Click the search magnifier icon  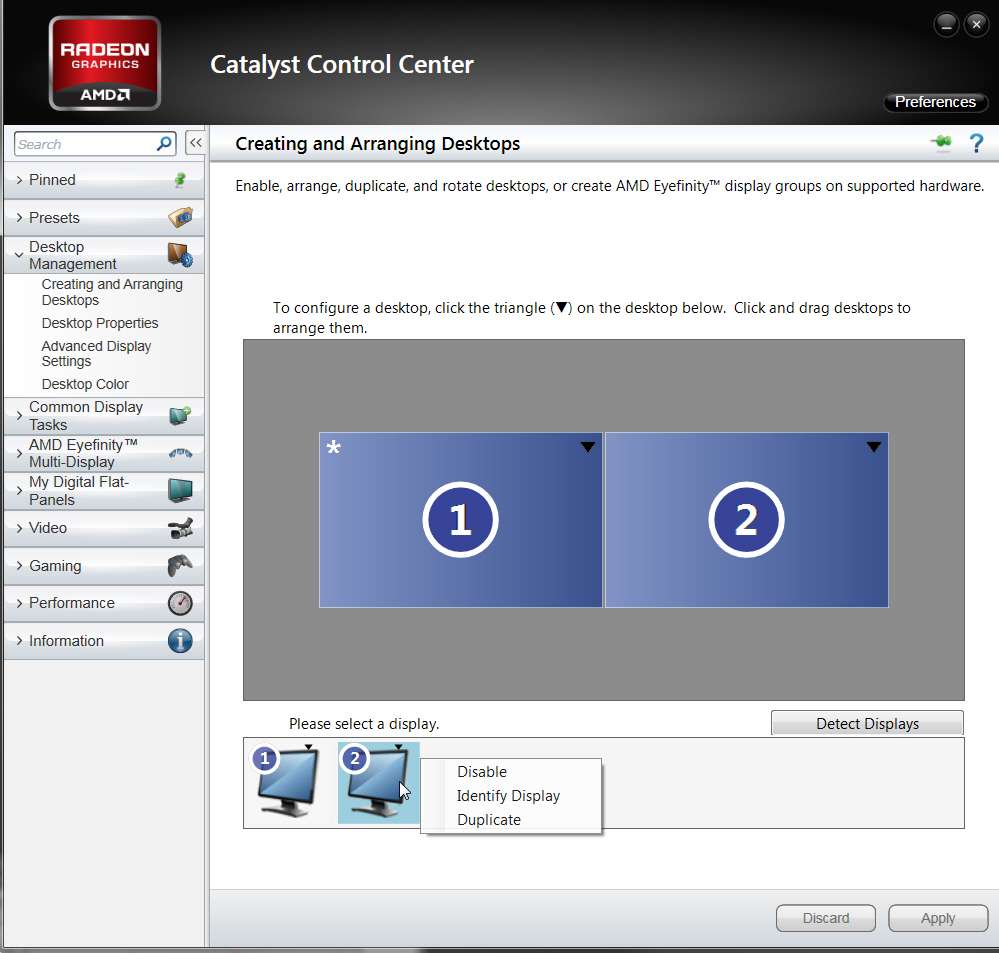click(164, 143)
